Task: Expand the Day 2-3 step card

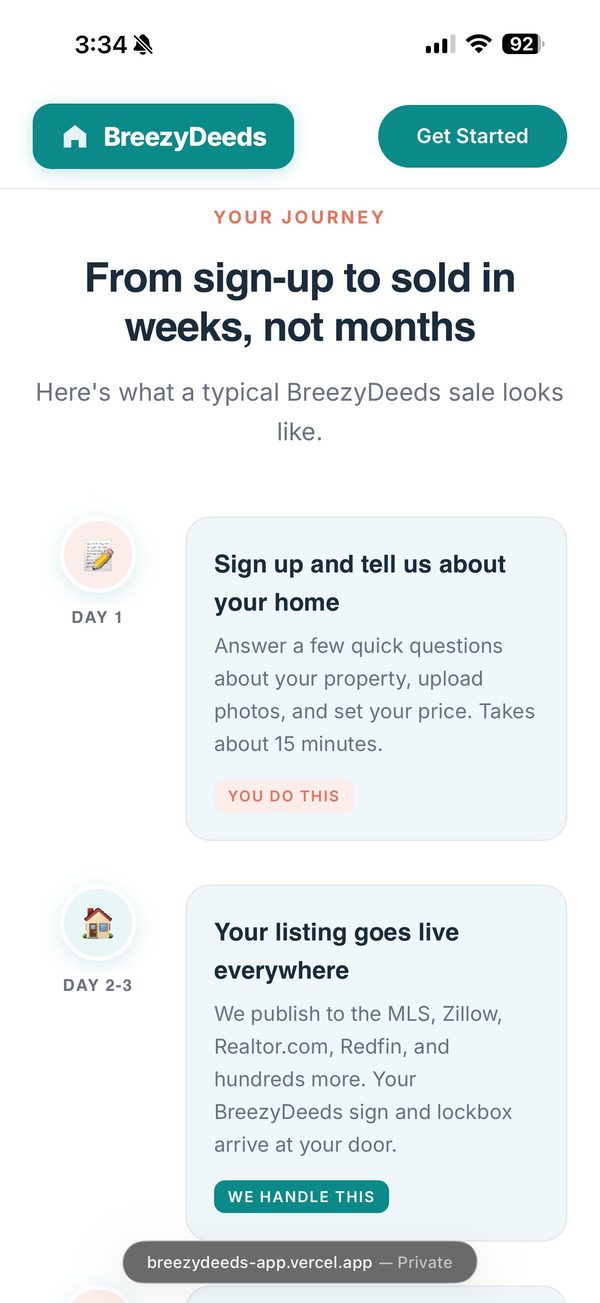Action: point(376,1060)
